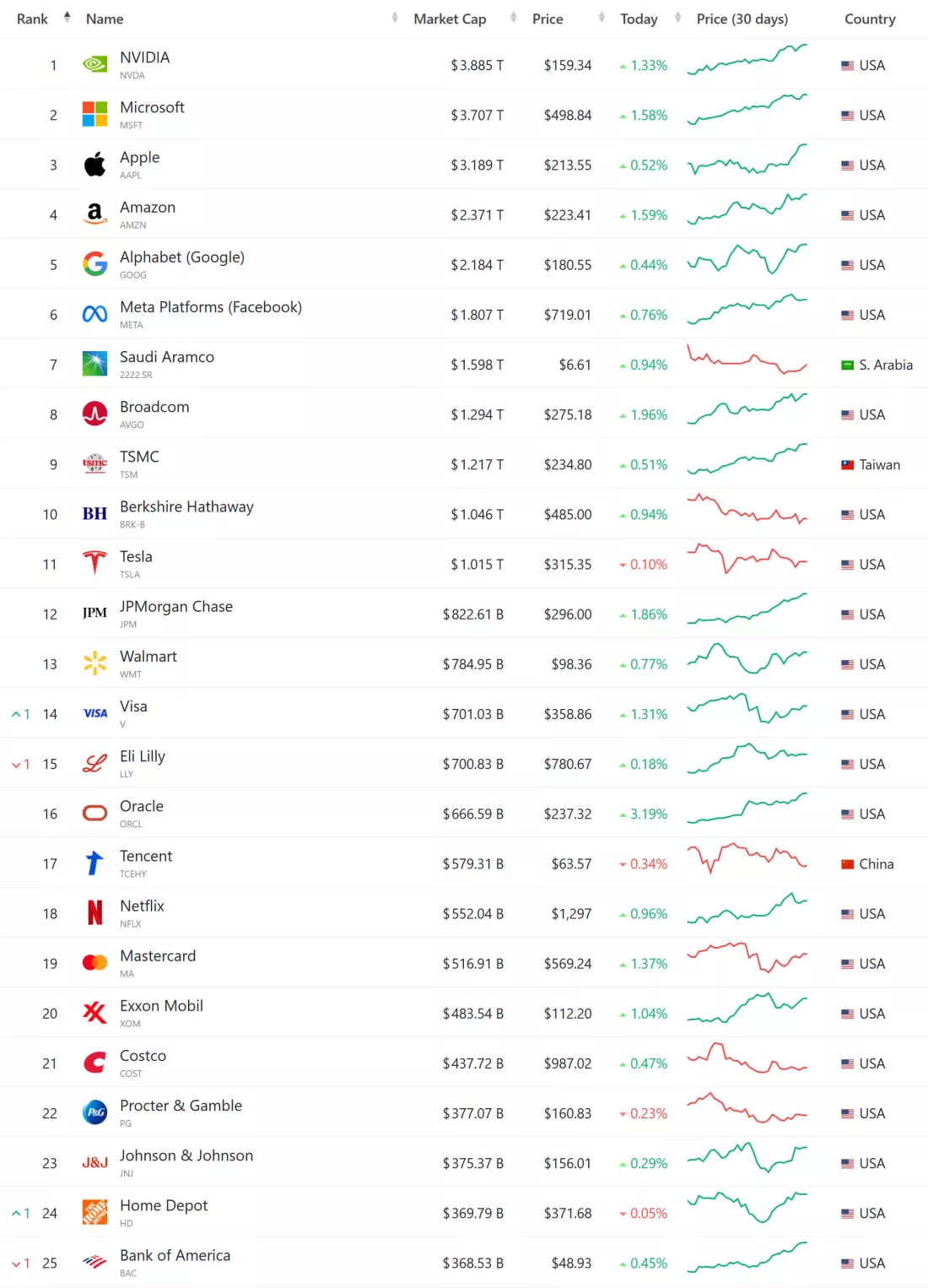Click the Saudi Aramco logo

pos(94,364)
